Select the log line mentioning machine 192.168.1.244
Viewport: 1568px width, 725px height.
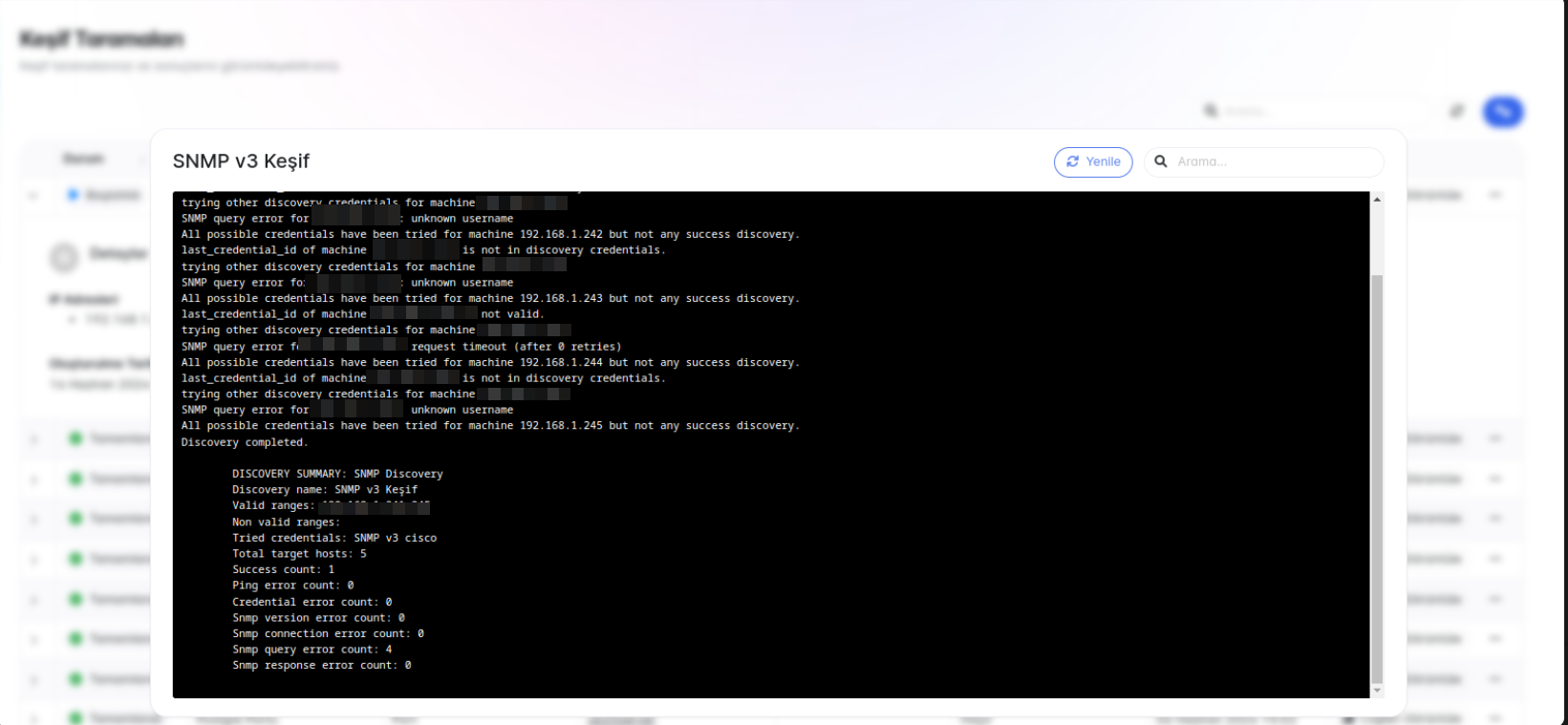point(490,362)
